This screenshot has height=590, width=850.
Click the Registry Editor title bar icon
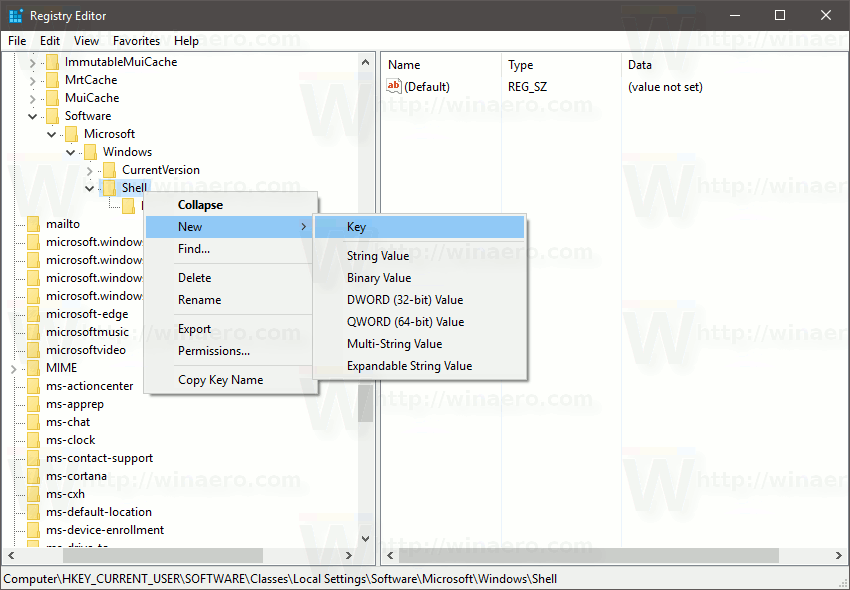point(15,15)
